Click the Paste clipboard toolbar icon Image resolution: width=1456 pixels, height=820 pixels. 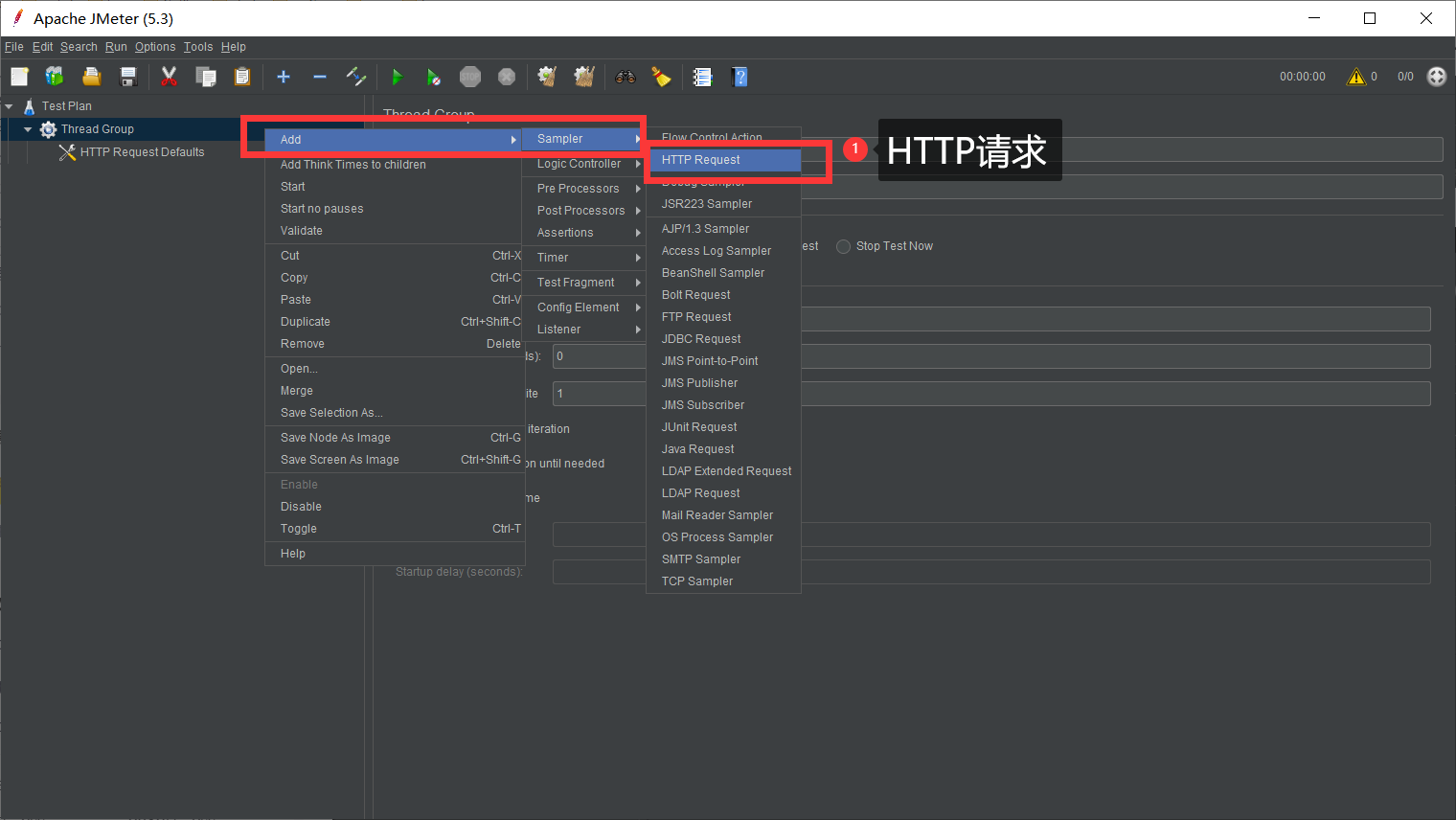point(242,77)
